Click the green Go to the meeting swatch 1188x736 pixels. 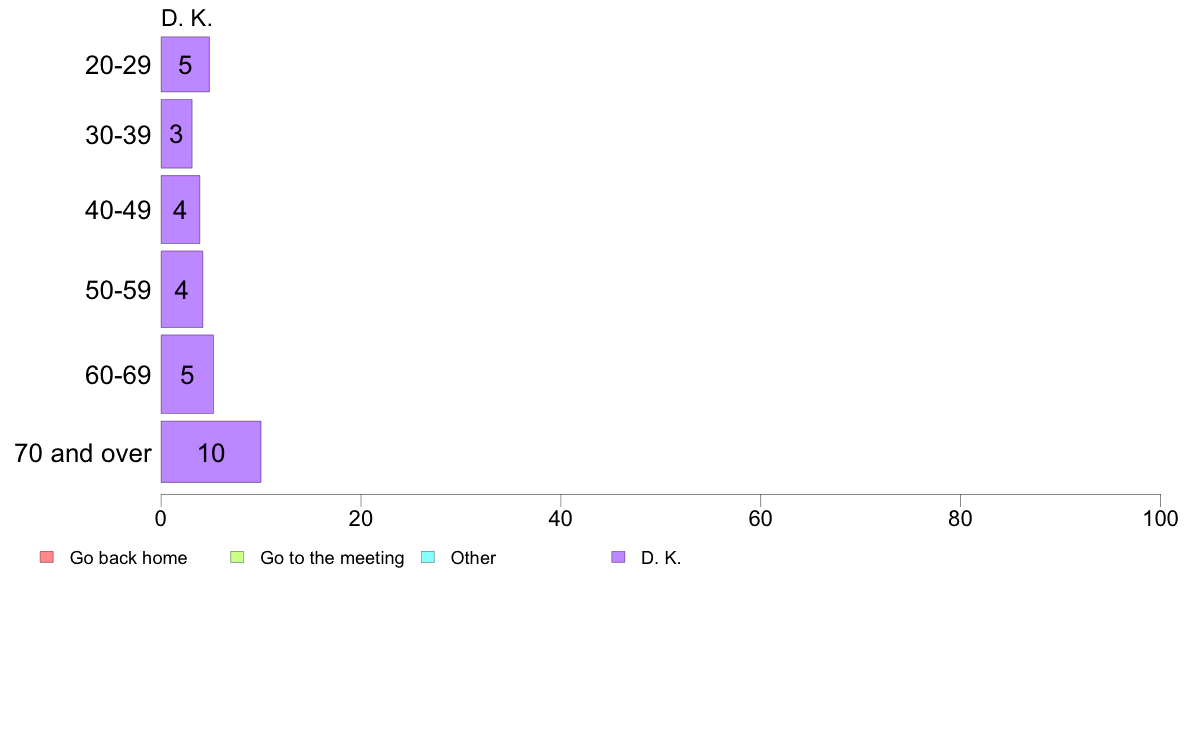tap(237, 557)
